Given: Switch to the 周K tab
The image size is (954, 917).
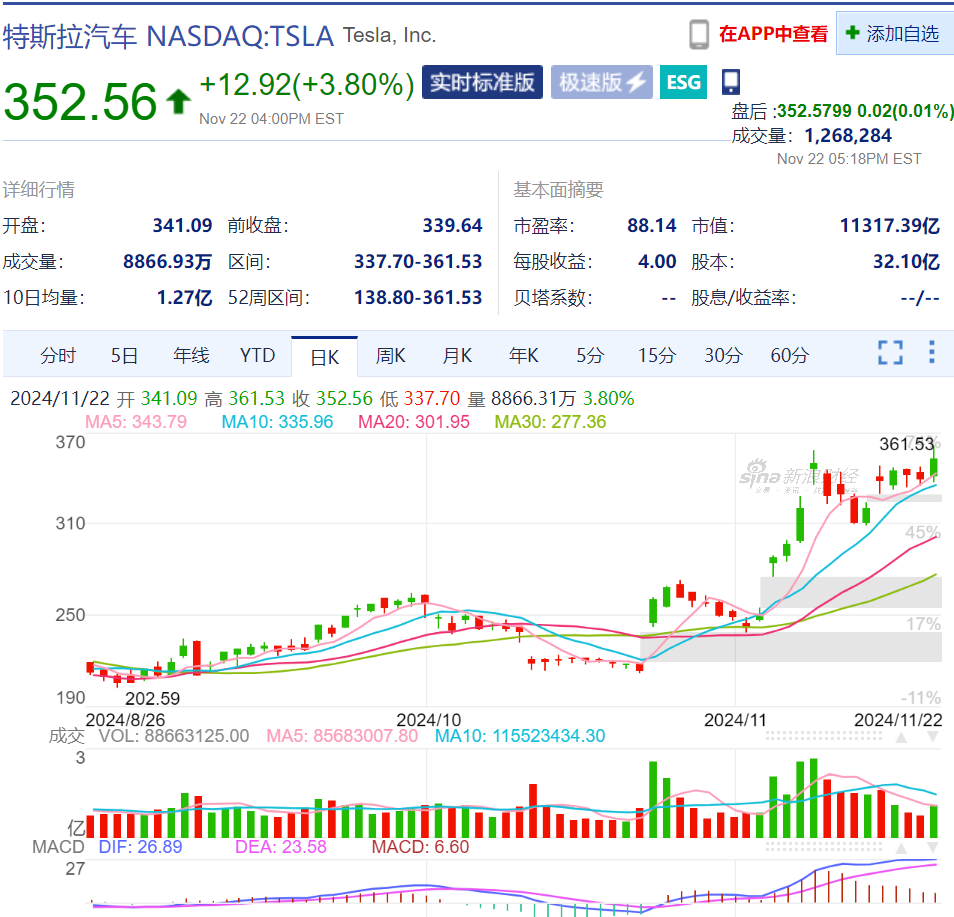Looking at the screenshot, I should point(390,354).
